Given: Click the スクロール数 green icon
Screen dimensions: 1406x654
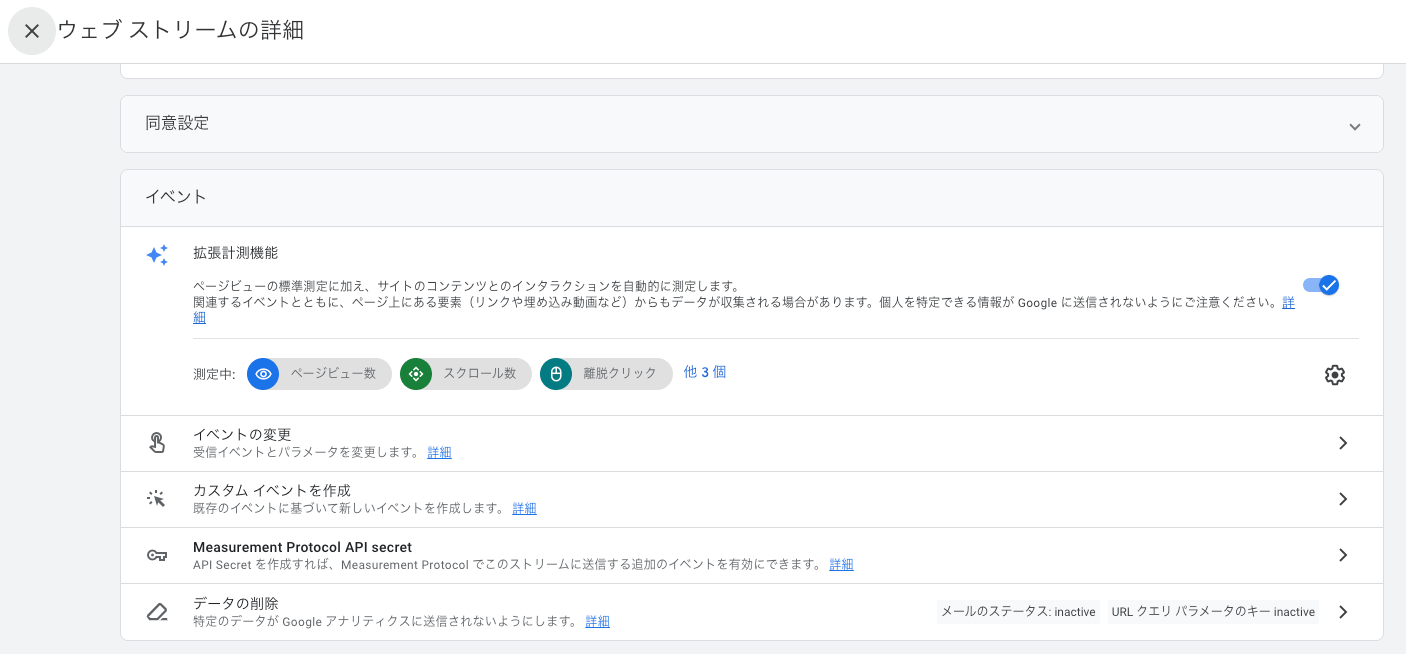Looking at the screenshot, I should coord(416,374).
